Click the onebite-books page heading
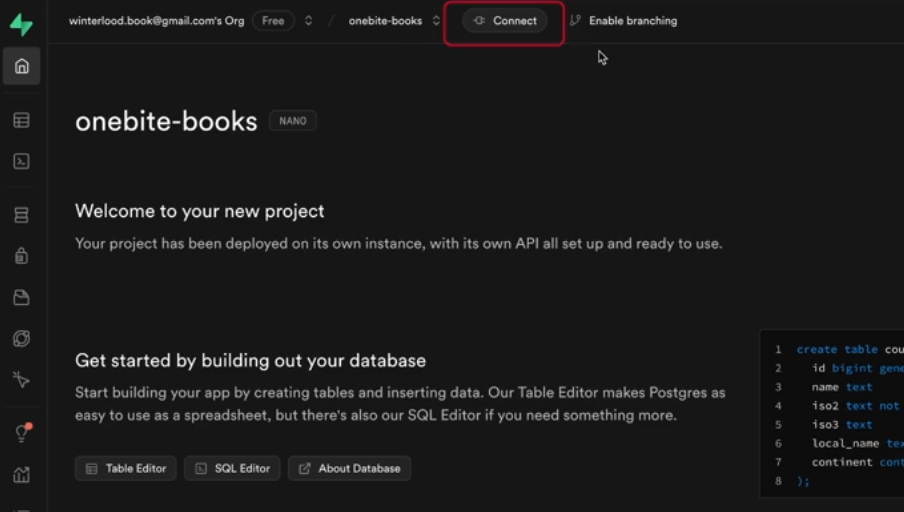904x512 pixels. pyautogui.click(x=166, y=122)
